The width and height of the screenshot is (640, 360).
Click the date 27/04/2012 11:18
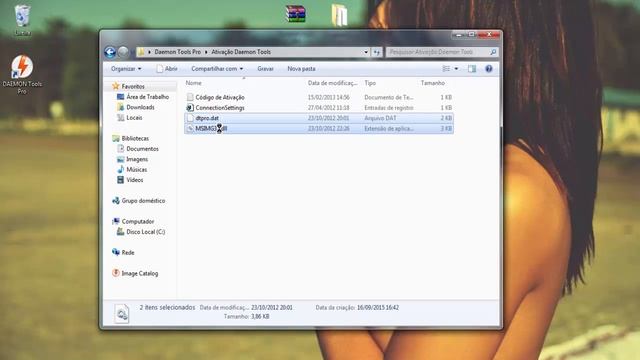coord(329,108)
